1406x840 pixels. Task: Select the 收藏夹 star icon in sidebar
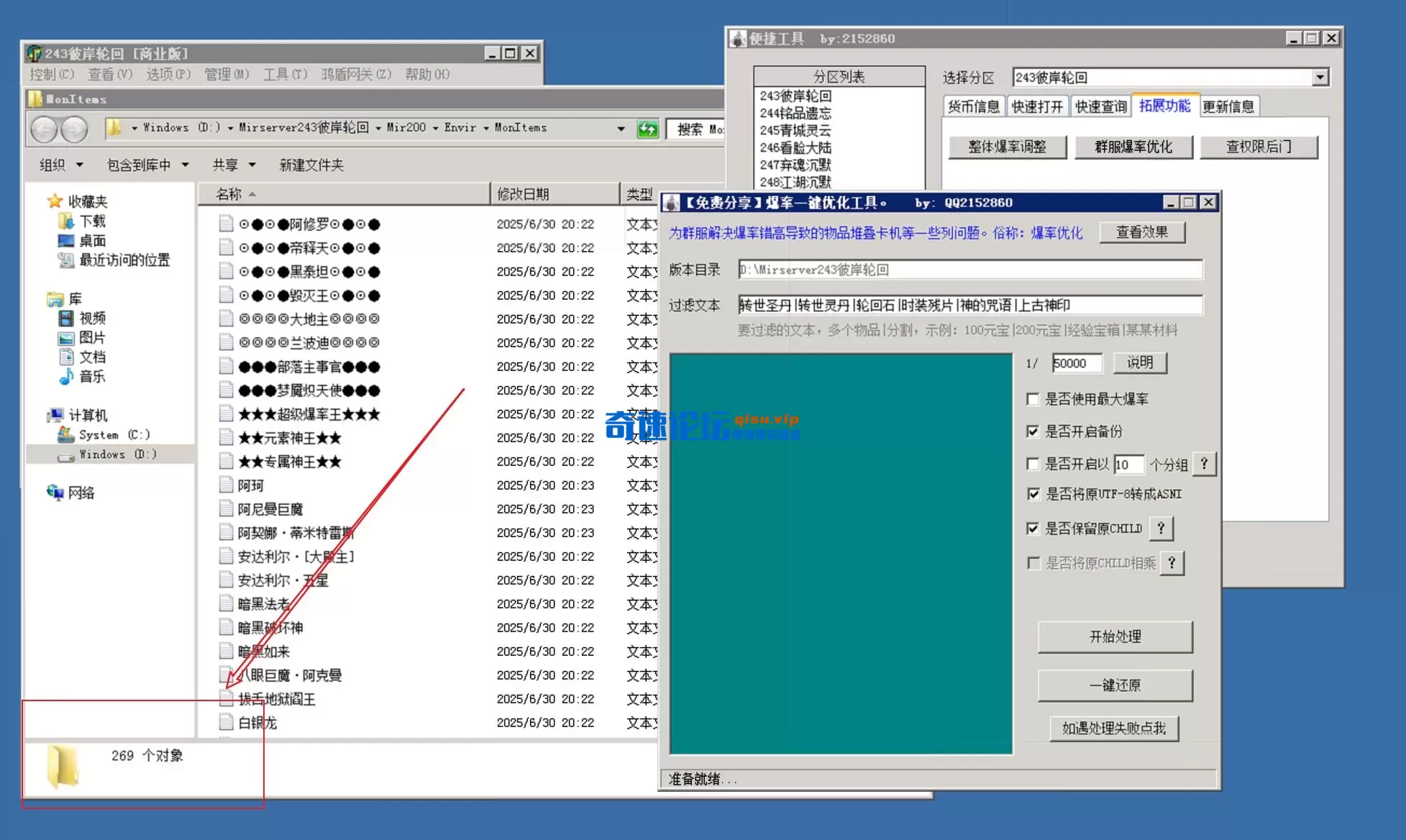(x=55, y=201)
